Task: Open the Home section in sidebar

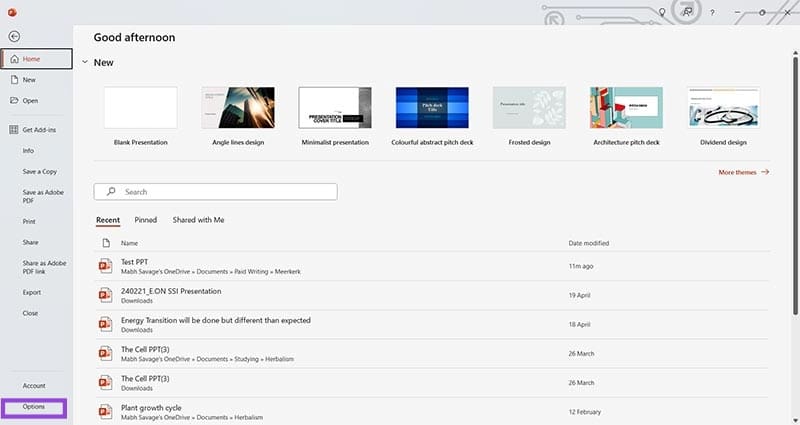Action: 36,59
